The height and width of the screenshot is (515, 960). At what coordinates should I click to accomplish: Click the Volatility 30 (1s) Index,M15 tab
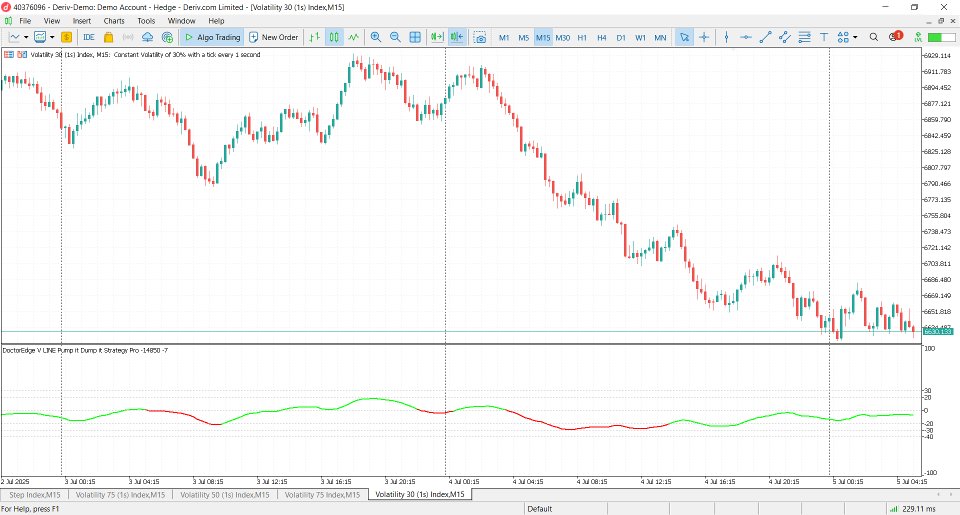click(x=419, y=494)
